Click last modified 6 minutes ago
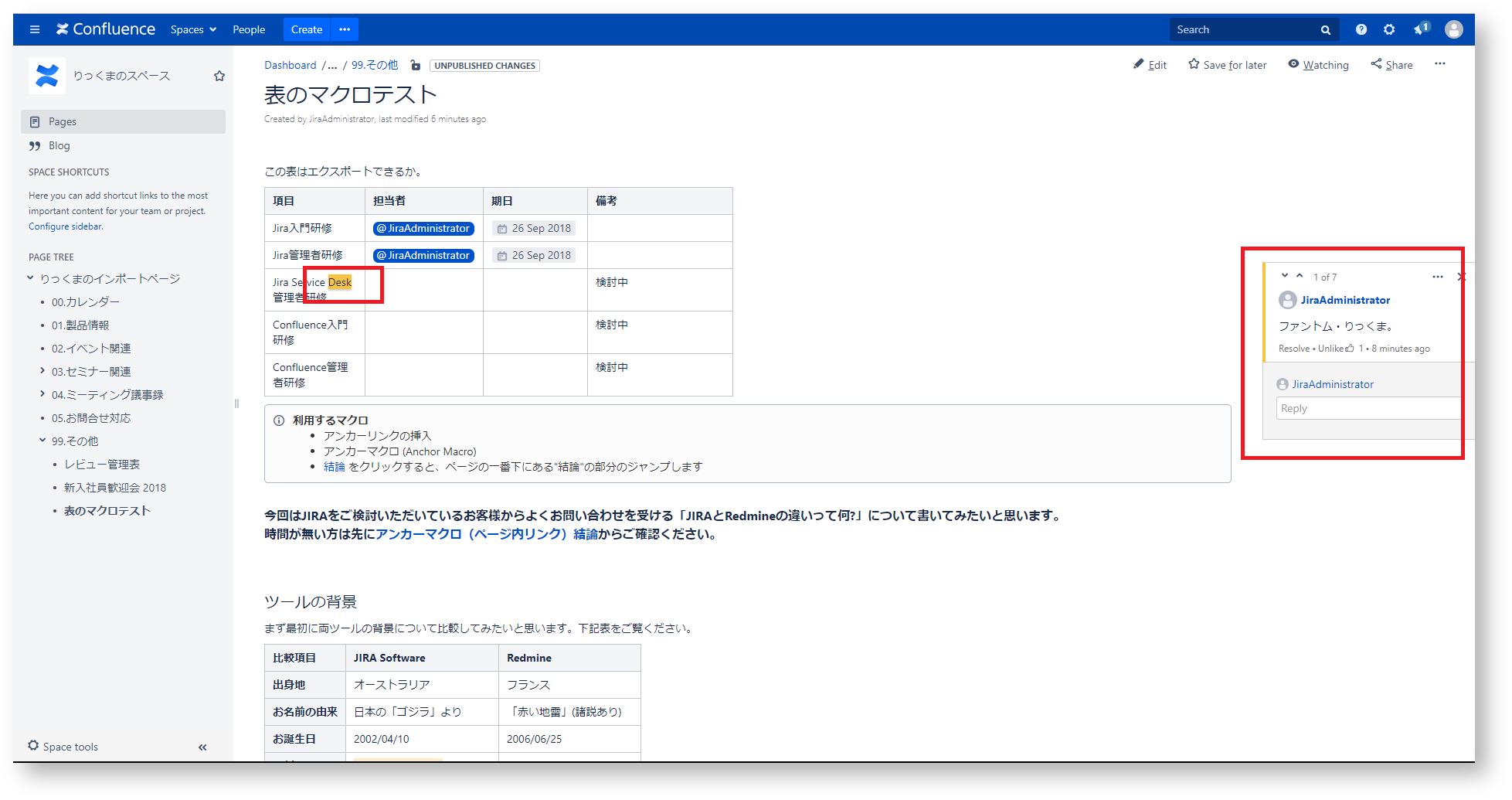The height and width of the screenshot is (800, 1512). (x=432, y=119)
